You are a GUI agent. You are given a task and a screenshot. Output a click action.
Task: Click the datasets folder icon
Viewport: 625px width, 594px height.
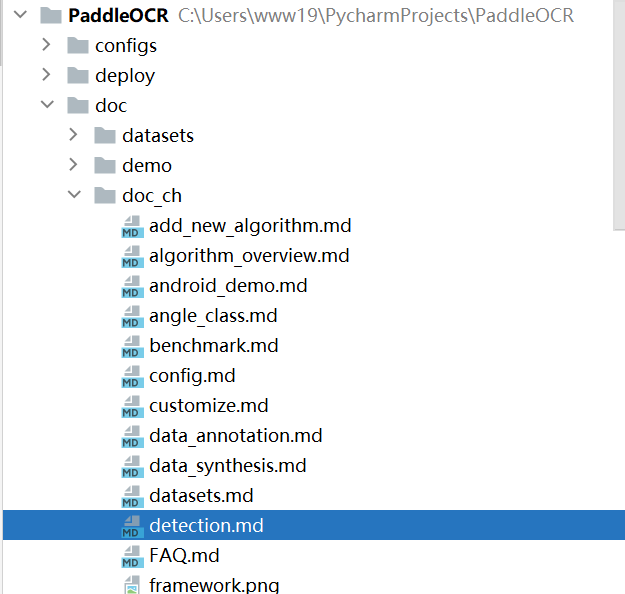[105, 136]
